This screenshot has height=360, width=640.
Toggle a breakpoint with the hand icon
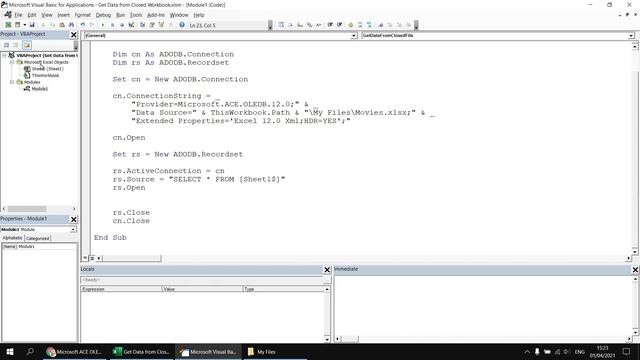(x=350, y=25)
